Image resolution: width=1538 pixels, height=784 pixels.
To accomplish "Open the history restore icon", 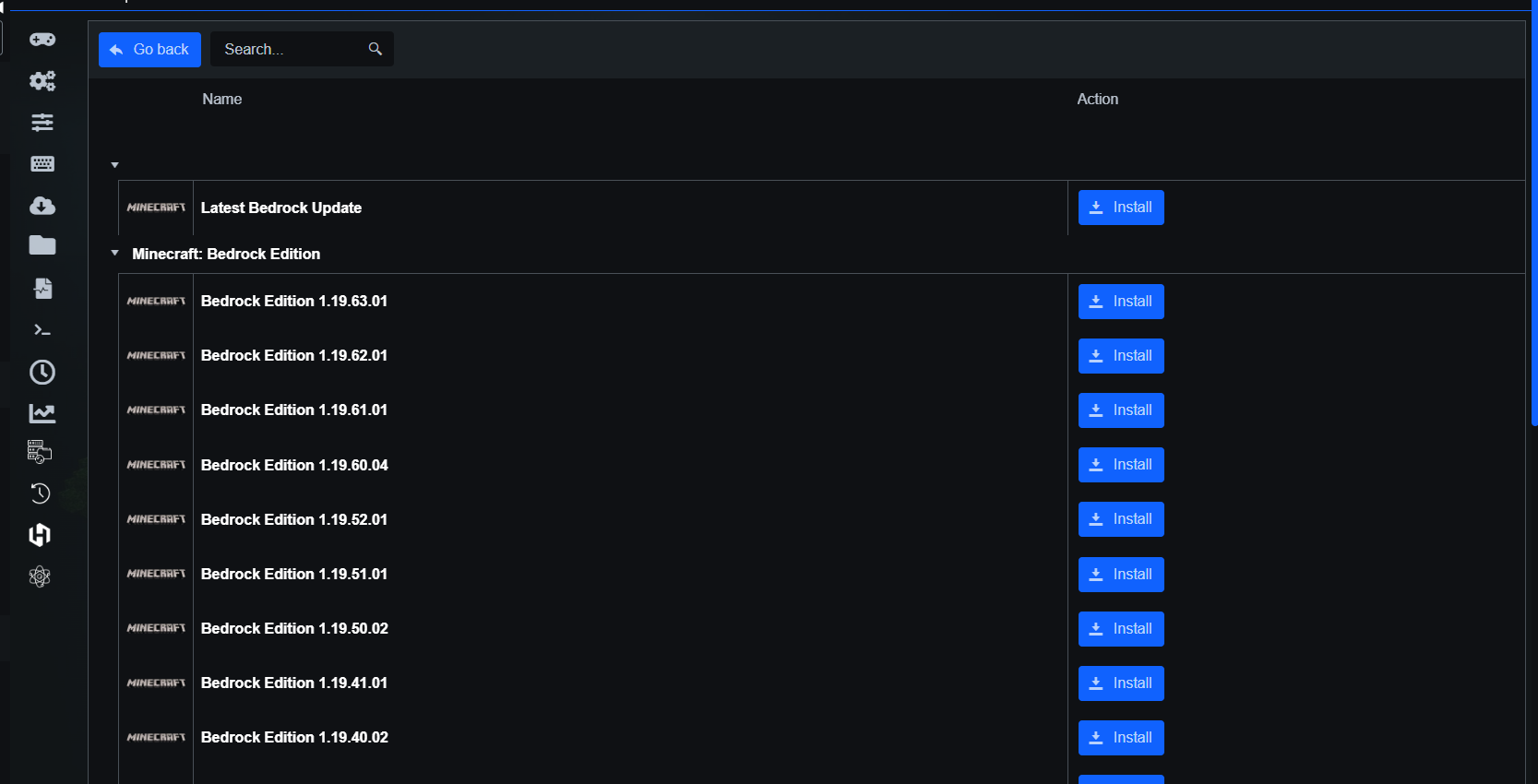I will click(40, 493).
